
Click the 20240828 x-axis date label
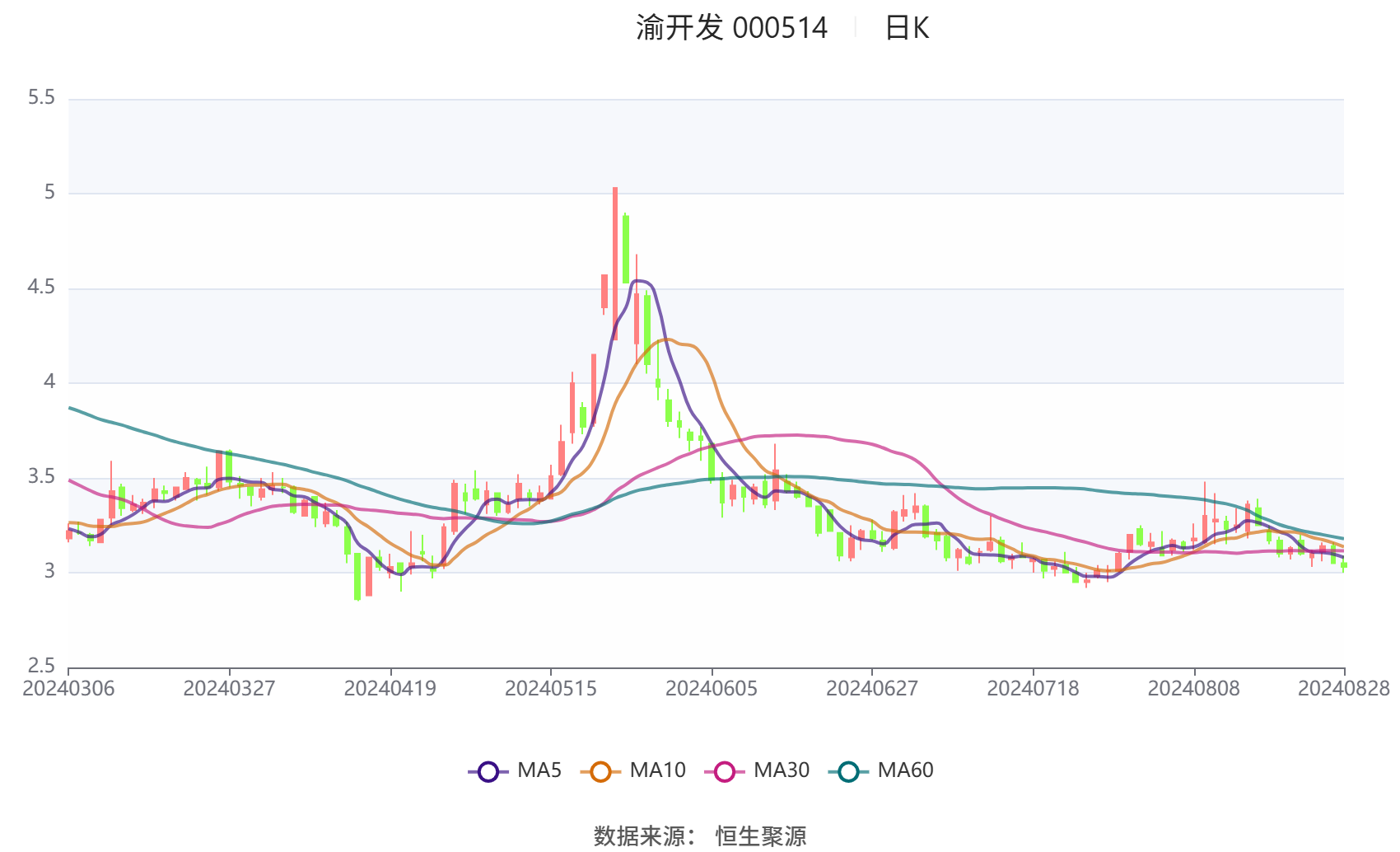tap(1344, 689)
